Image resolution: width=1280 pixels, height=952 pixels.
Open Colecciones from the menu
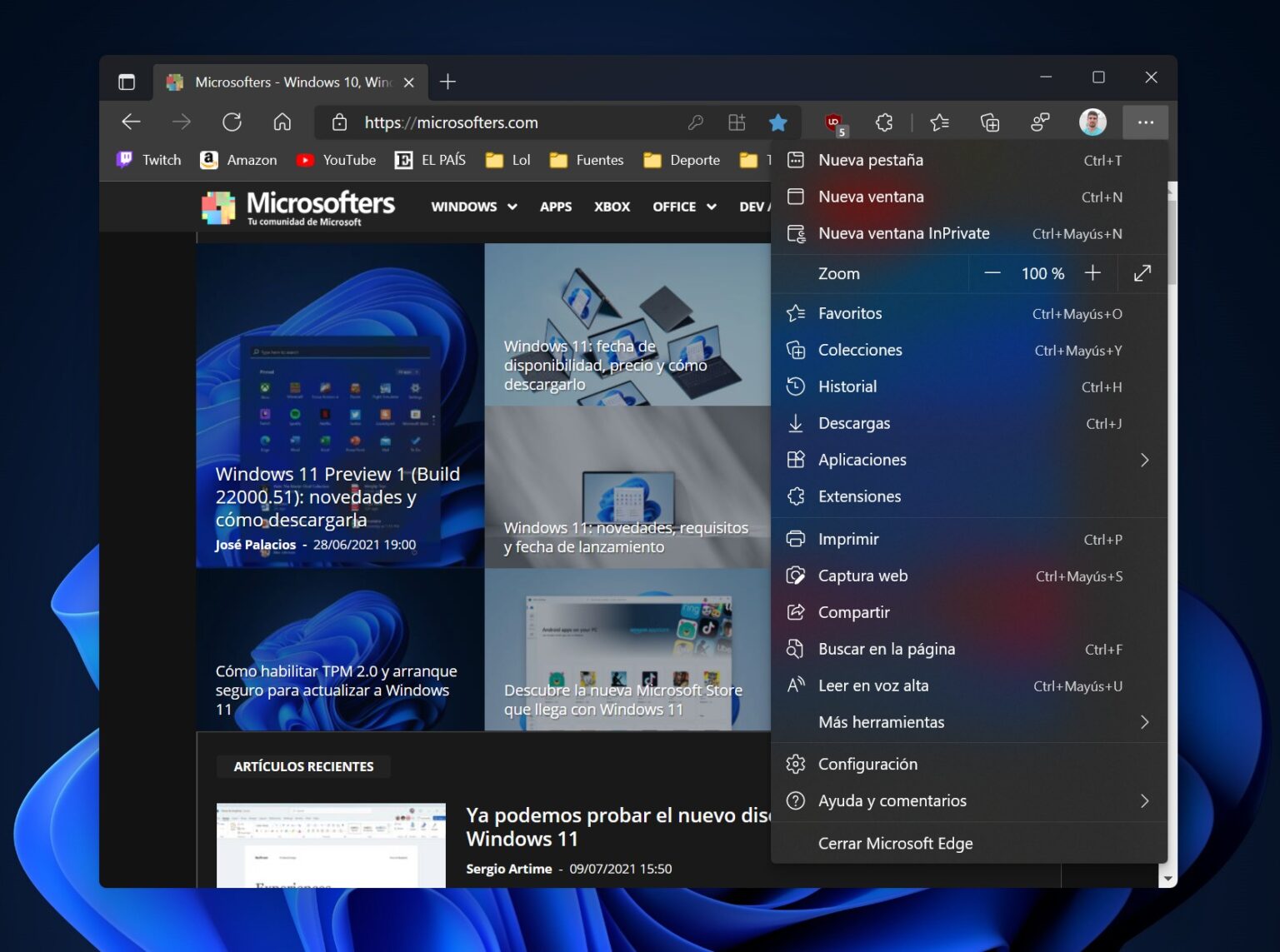pos(968,350)
